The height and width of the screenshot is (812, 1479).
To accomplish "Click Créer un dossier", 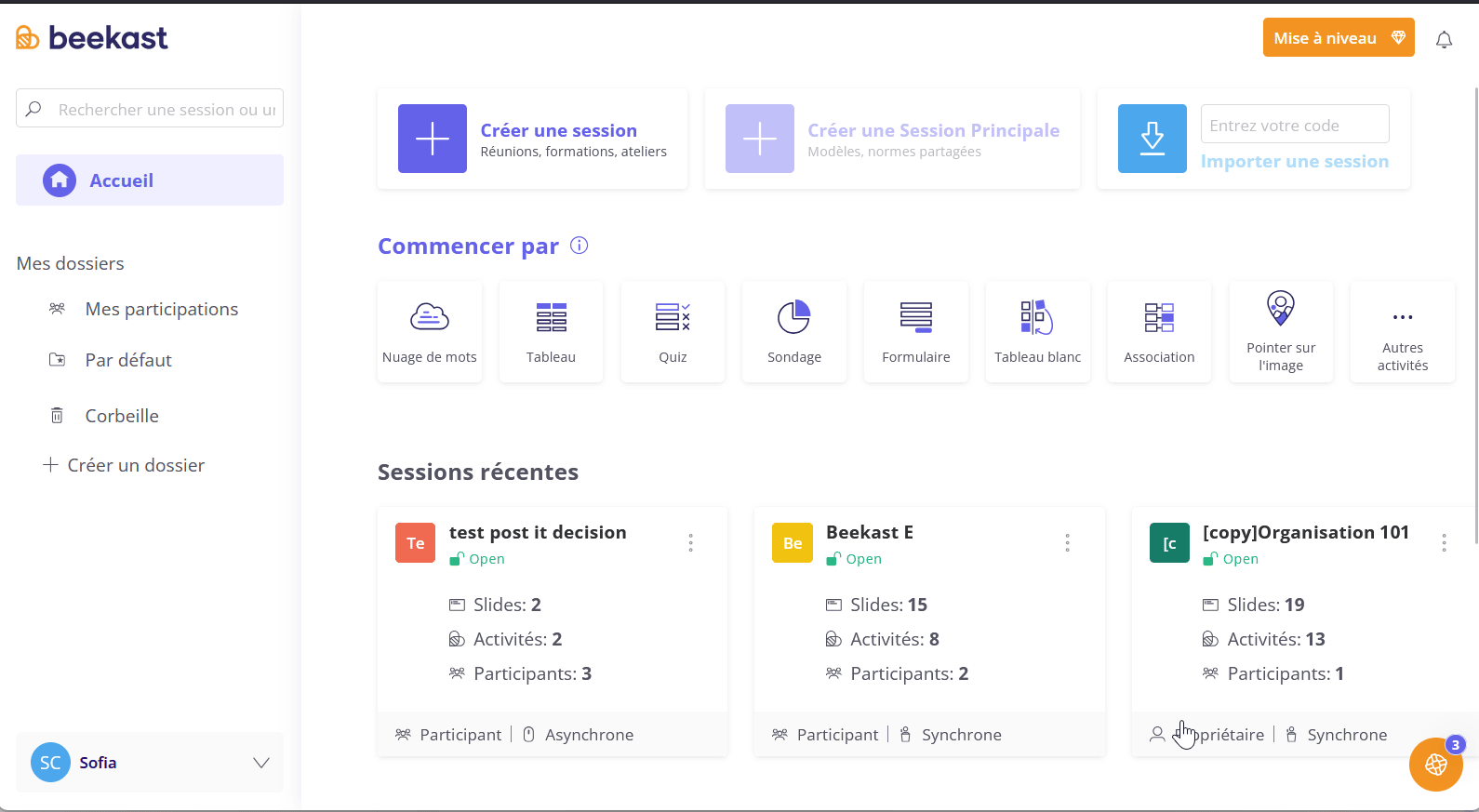I will (124, 465).
